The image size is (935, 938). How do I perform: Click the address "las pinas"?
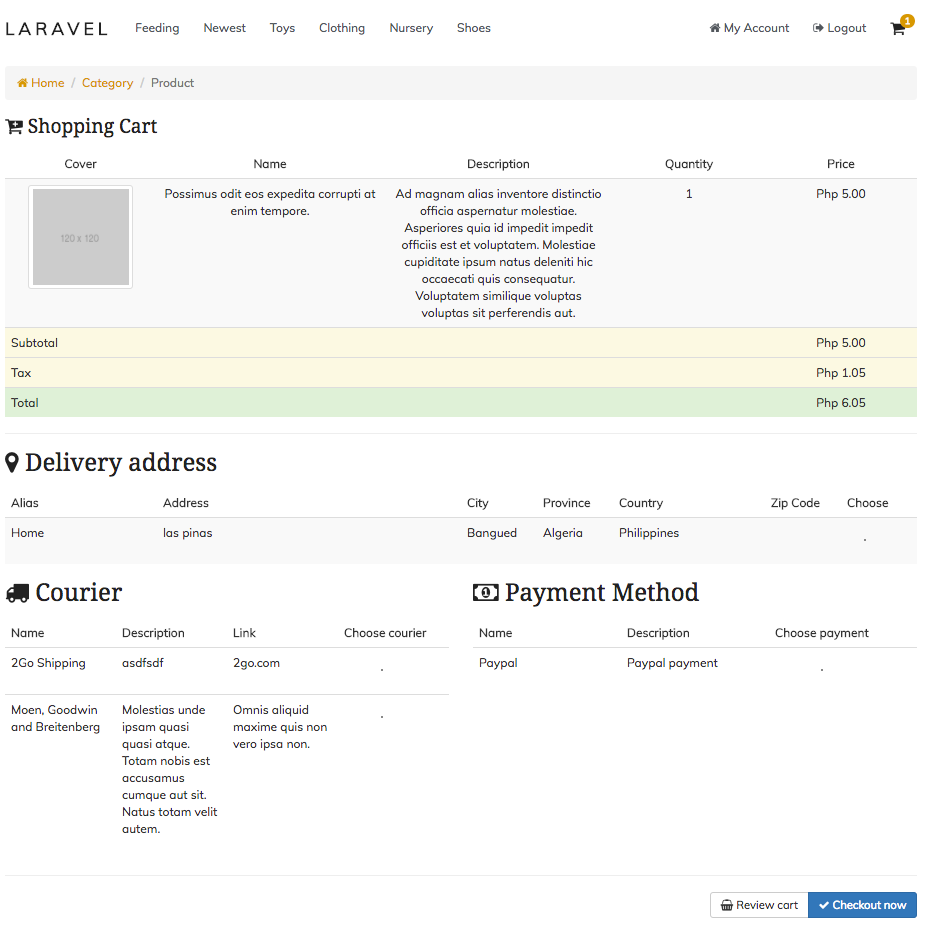pyautogui.click(x=187, y=534)
